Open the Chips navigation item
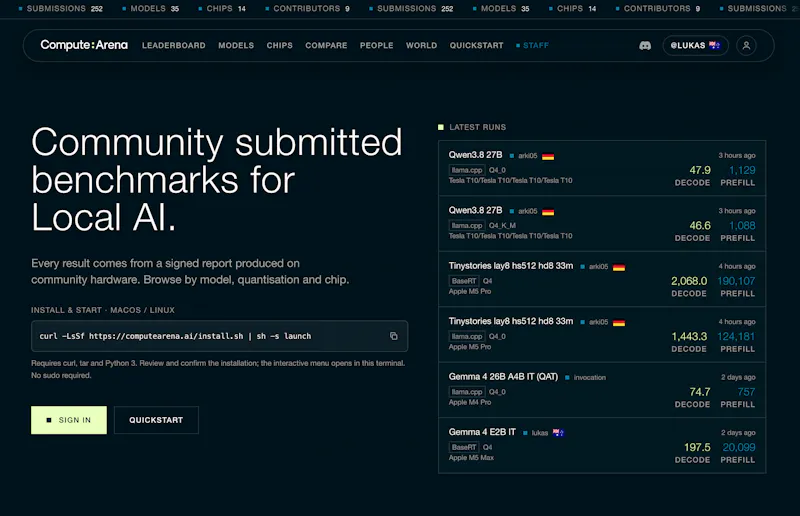 (280, 45)
